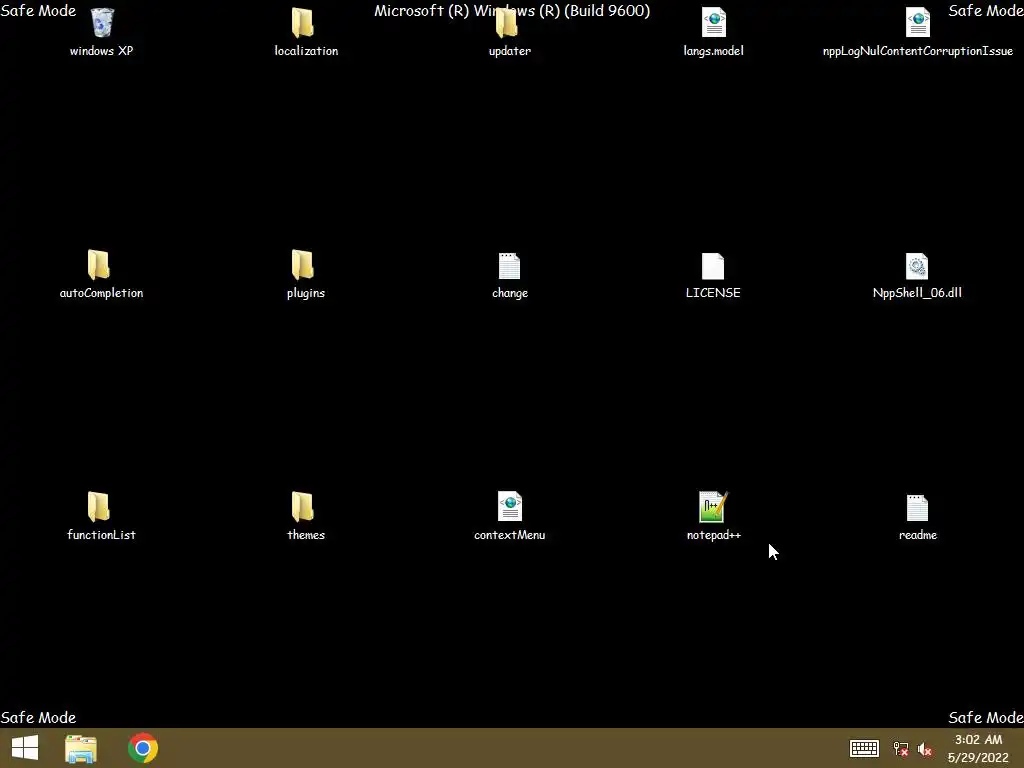Screen dimensions: 1024x768
Task: Open the Windows Start button
Action: tap(25, 748)
